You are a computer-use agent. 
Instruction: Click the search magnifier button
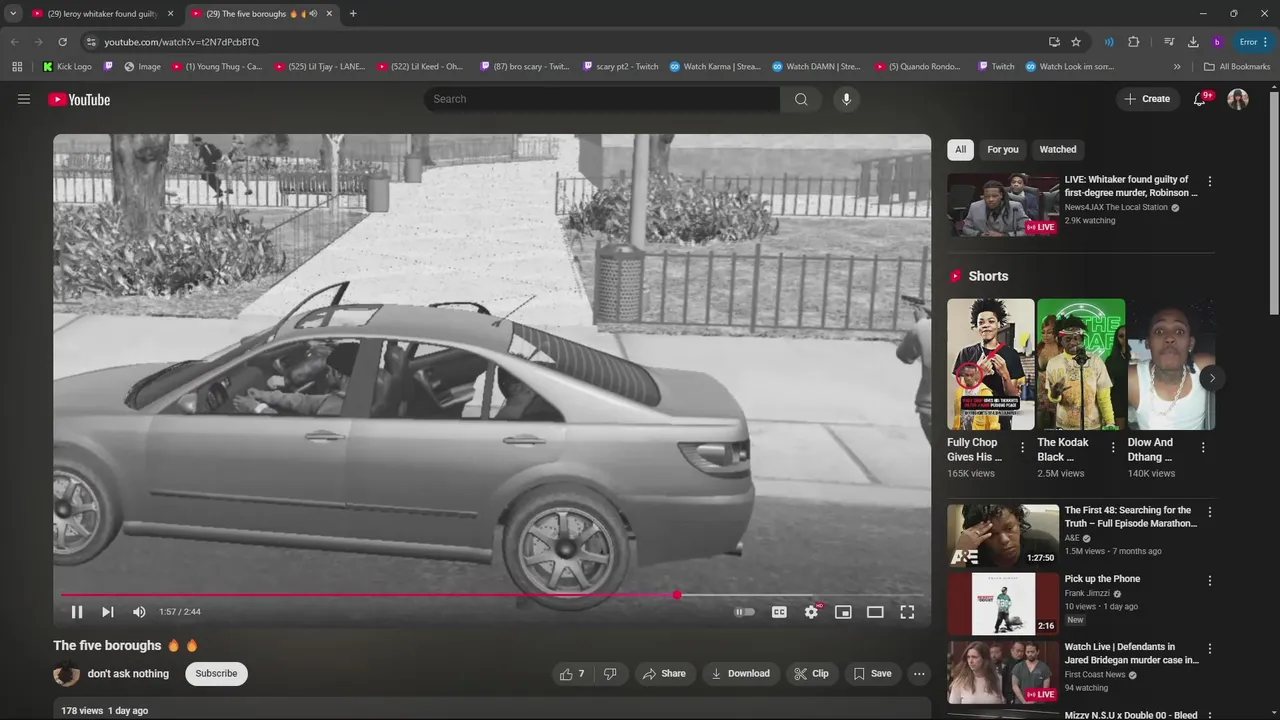coord(801,99)
